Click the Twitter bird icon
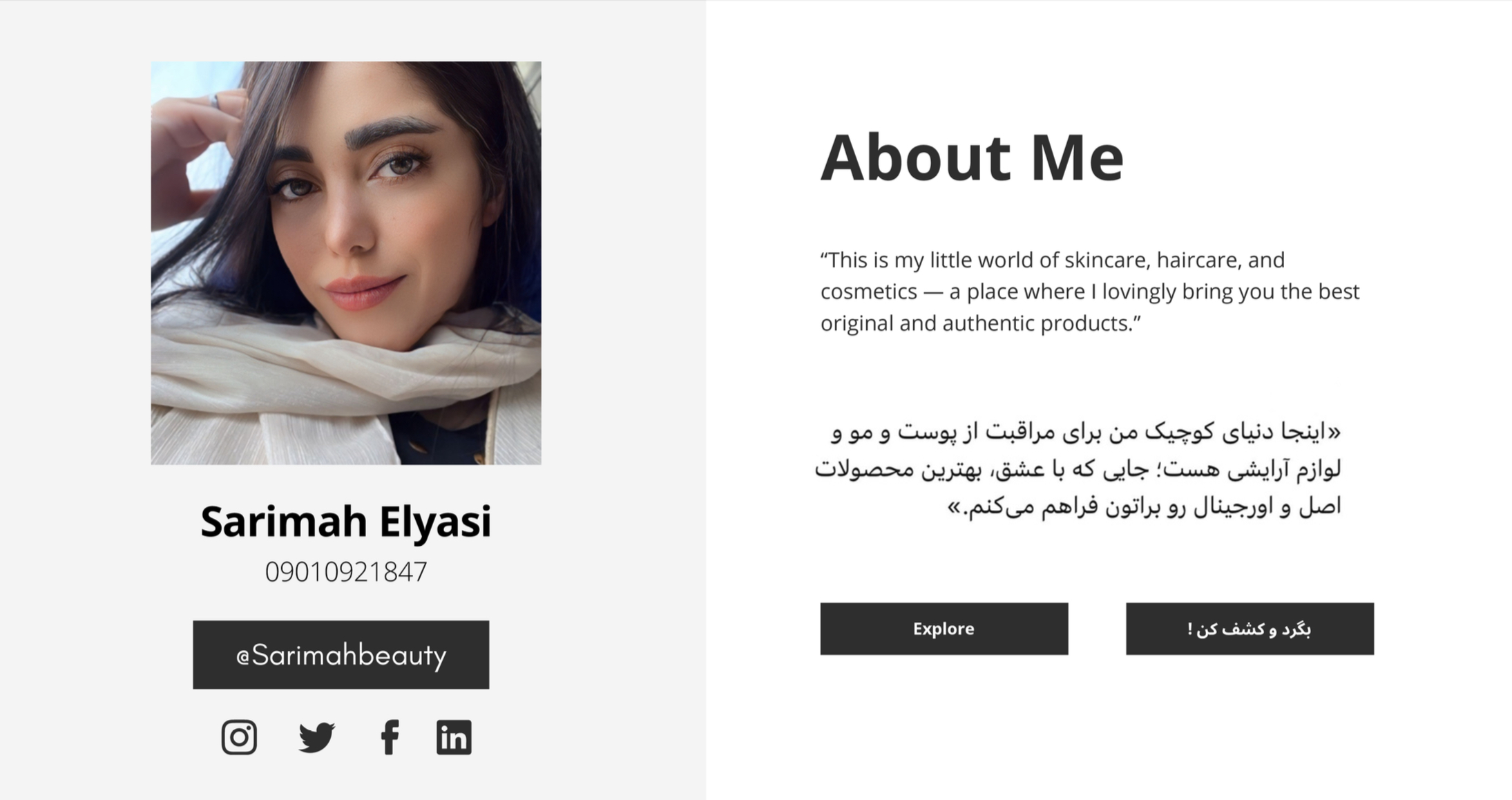The image size is (1512, 800). (x=316, y=737)
